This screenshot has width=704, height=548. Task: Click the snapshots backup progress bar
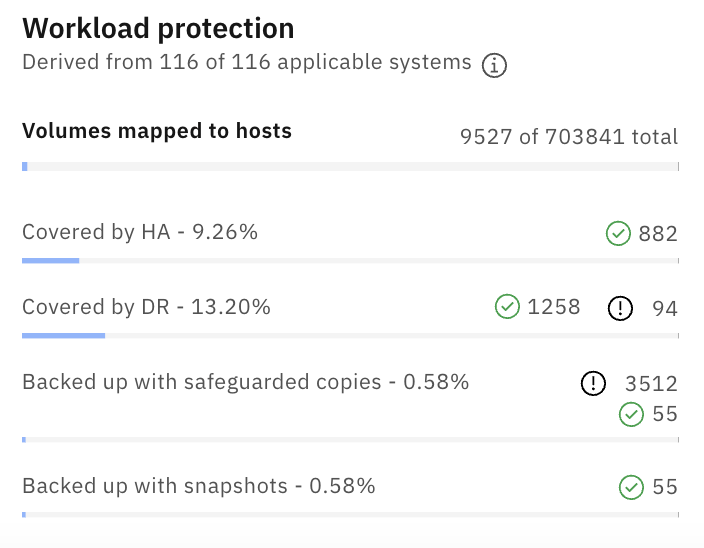click(x=351, y=515)
